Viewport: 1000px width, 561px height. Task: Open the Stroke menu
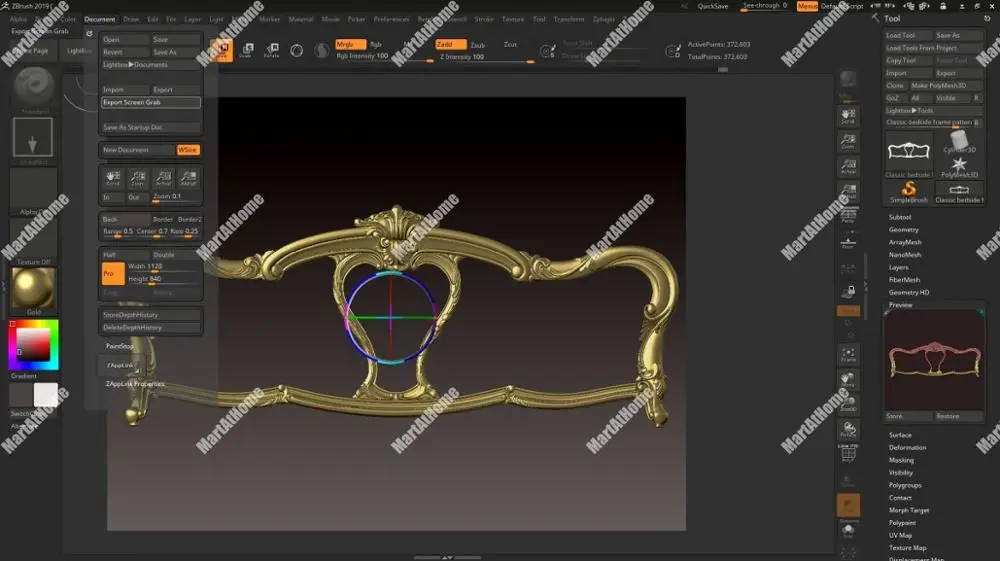[484, 19]
